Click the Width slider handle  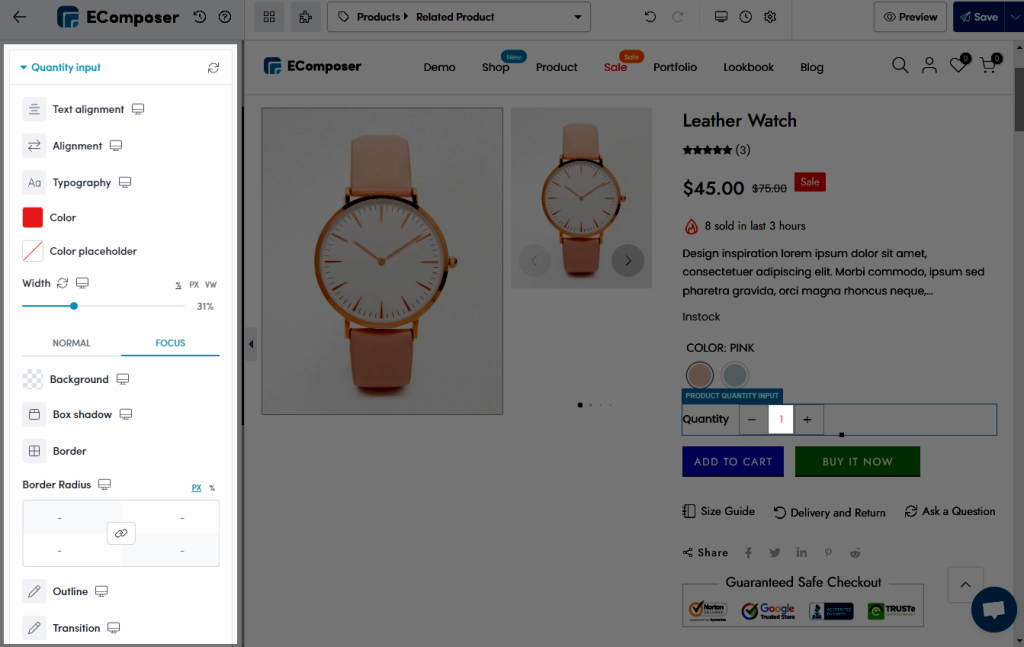click(x=74, y=306)
